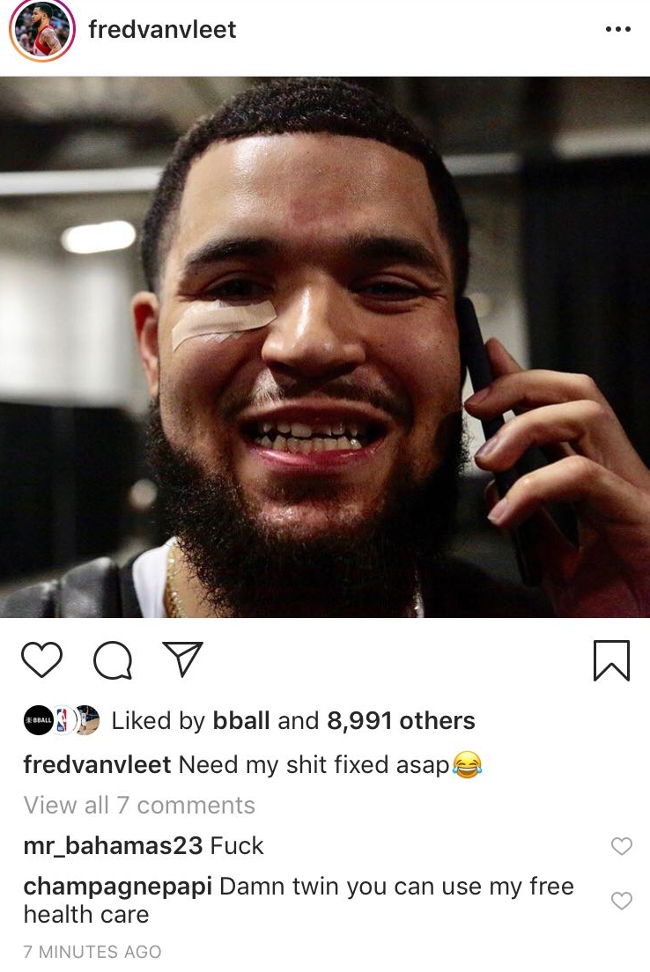The height and width of the screenshot is (972, 650).
Task: Open the comment bubble icon
Action: (x=112, y=660)
